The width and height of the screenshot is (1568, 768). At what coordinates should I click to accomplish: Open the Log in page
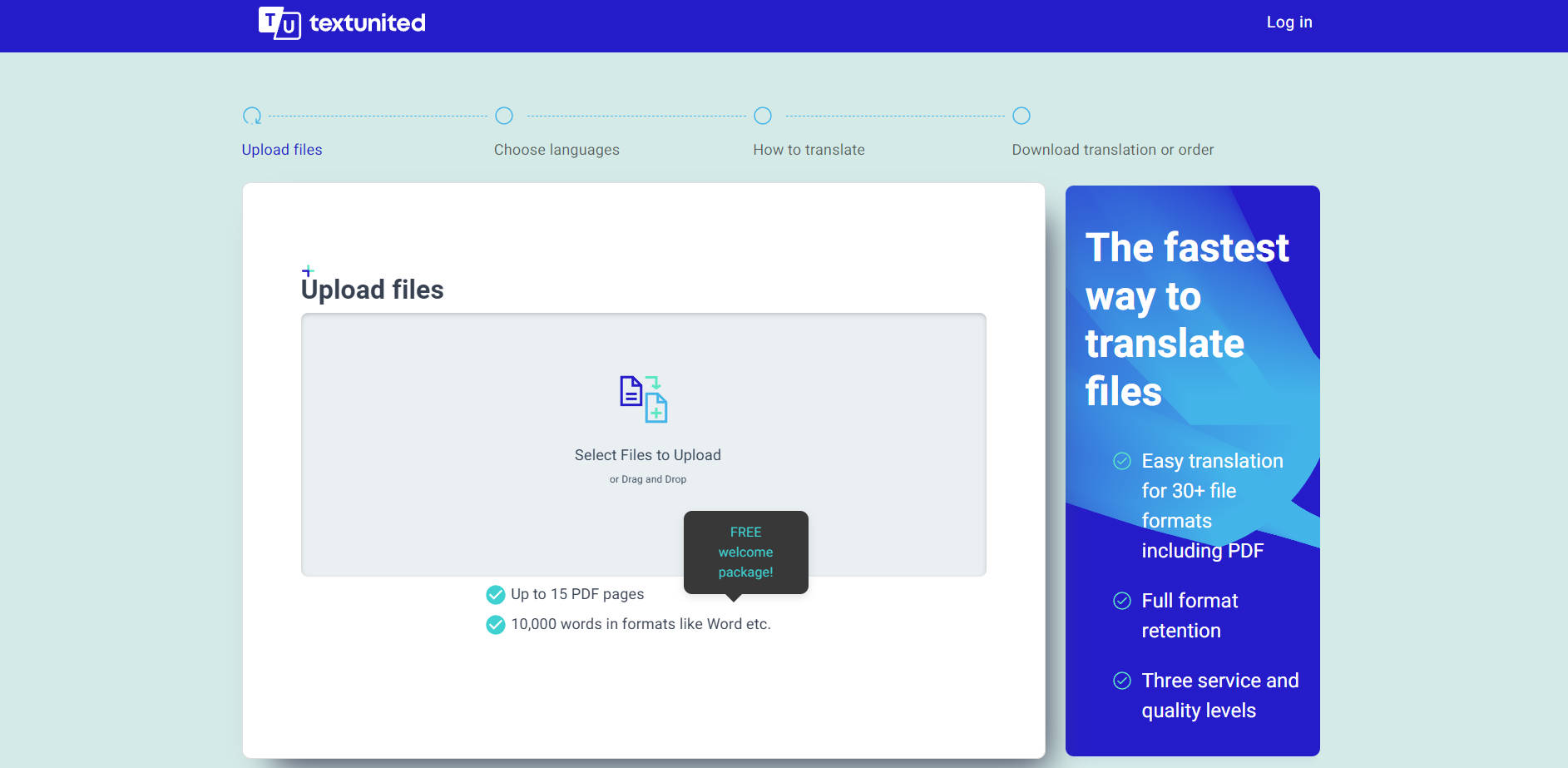point(1289,22)
